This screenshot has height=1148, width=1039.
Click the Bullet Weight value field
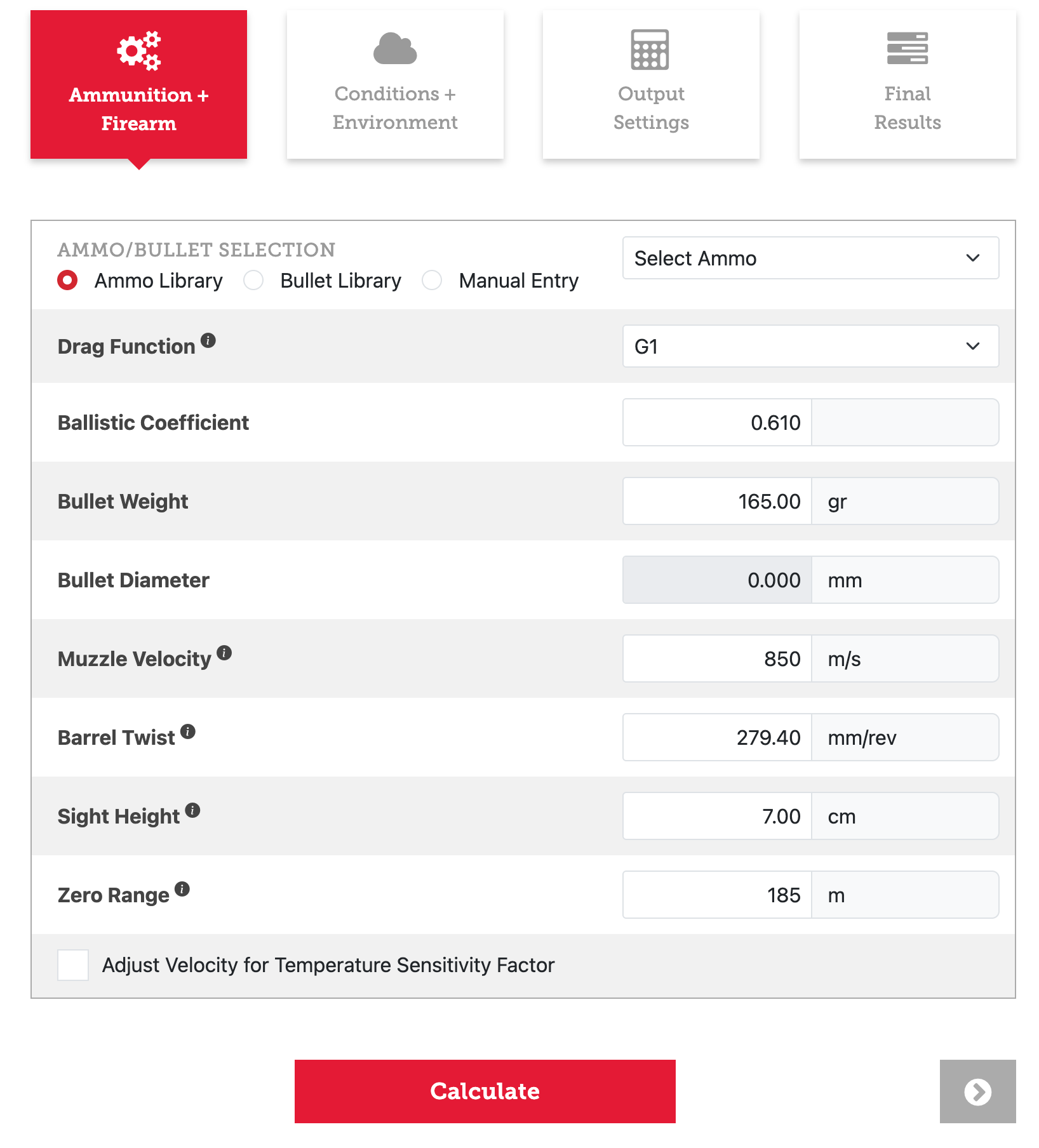pyautogui.click(x=718, y=502)
